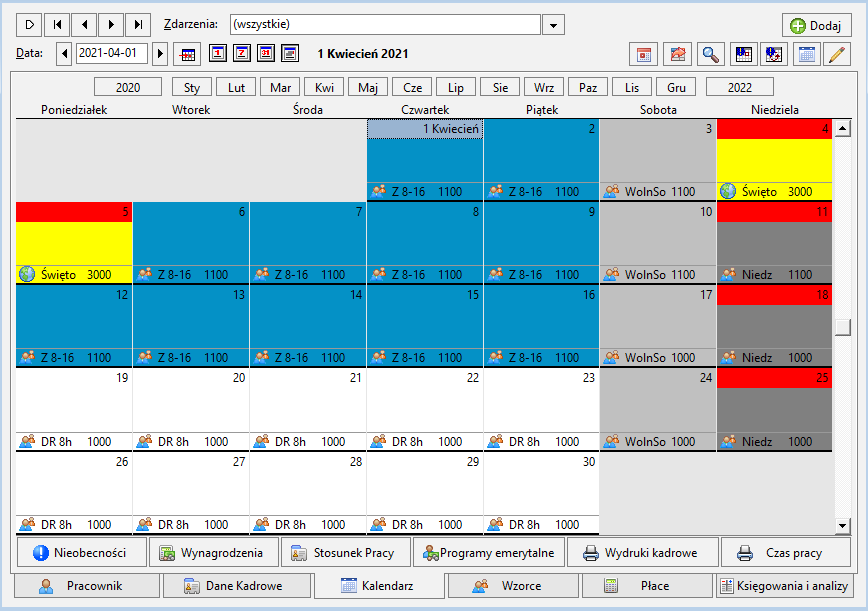This screenshot has width=868, height=611.
Task: Click the Zdarzenia '(wszystkie)' combo field
Action: pyautogui.click(x=385, y=24)
